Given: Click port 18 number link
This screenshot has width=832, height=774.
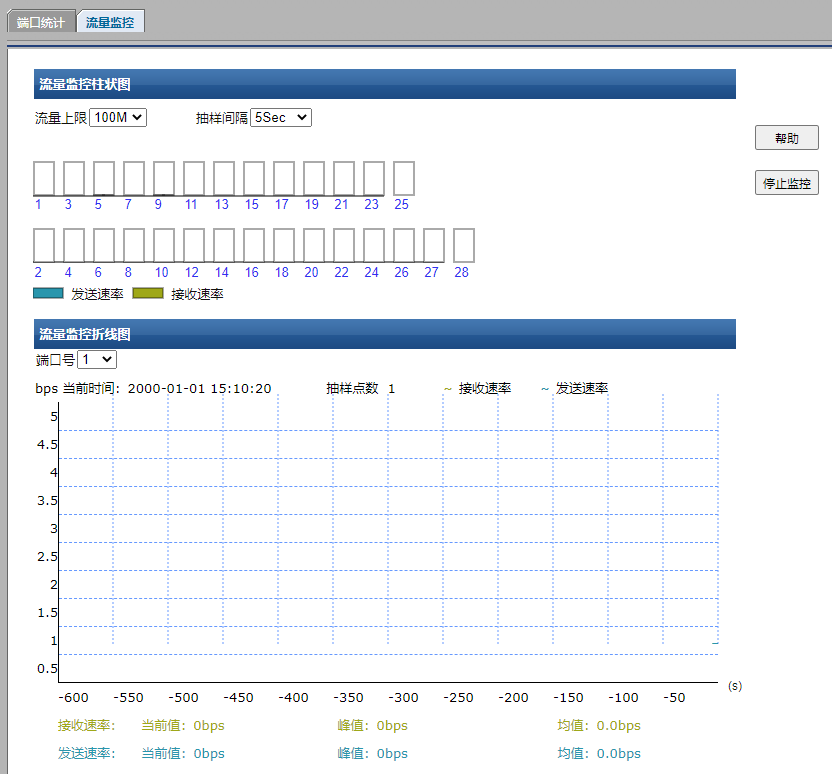Looking at the screenshot, I should [281, 272].
